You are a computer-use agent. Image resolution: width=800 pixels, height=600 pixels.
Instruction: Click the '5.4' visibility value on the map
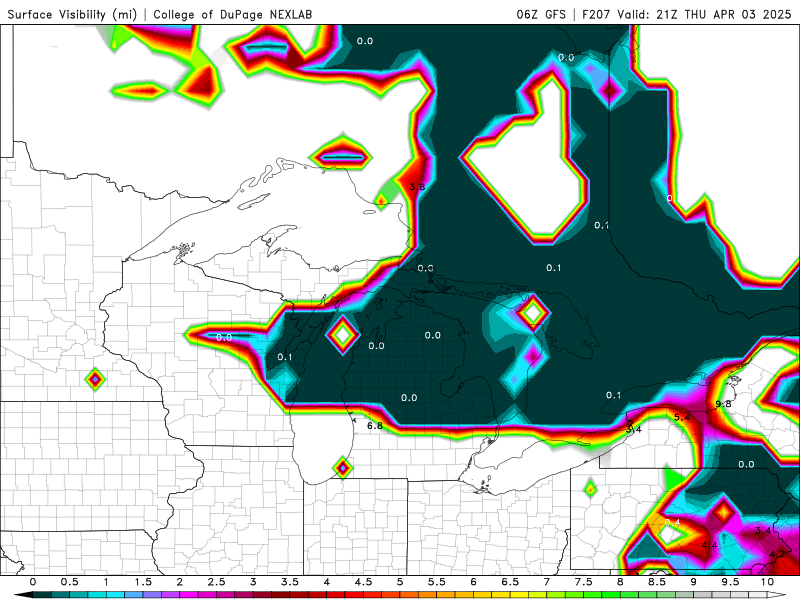tap(682, 417)
